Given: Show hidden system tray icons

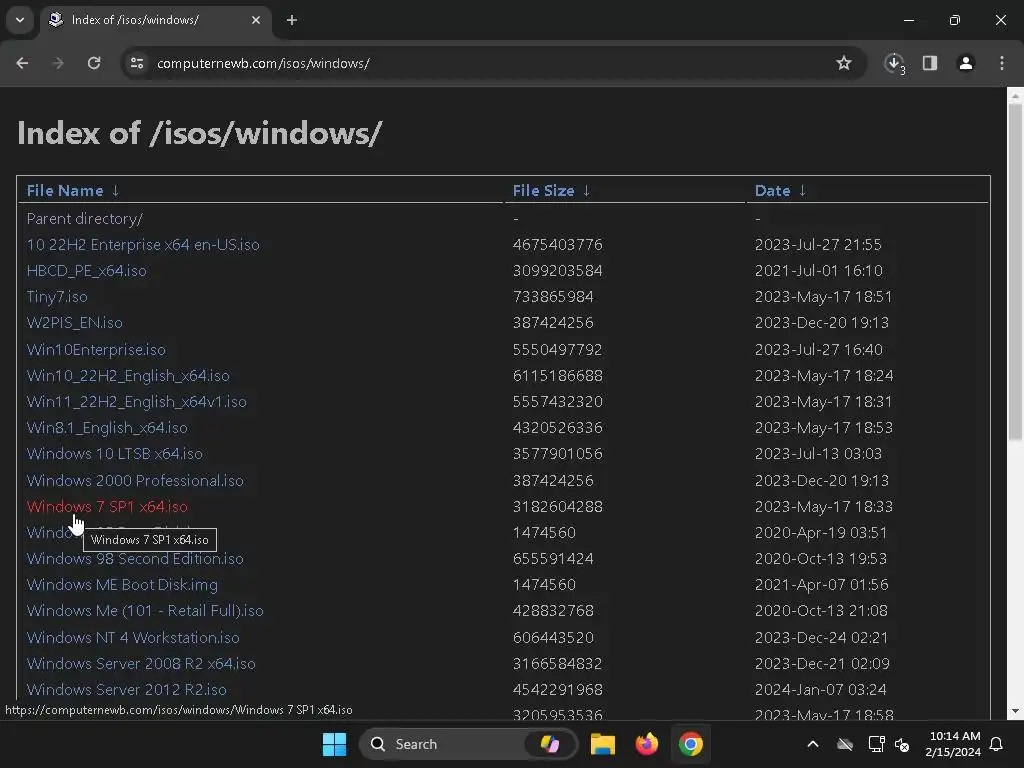Looking at the screenshot, I should pos(813,744).
